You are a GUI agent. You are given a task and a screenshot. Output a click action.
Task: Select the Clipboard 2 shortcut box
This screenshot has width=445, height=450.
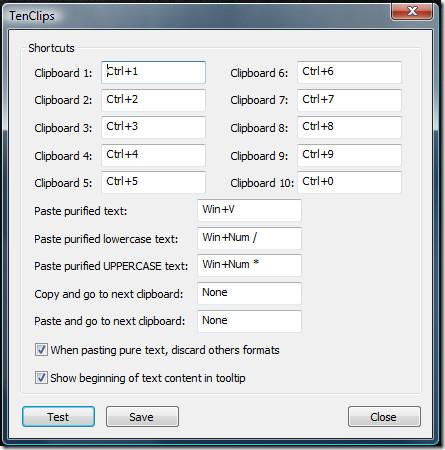click(x=153, y=100)
